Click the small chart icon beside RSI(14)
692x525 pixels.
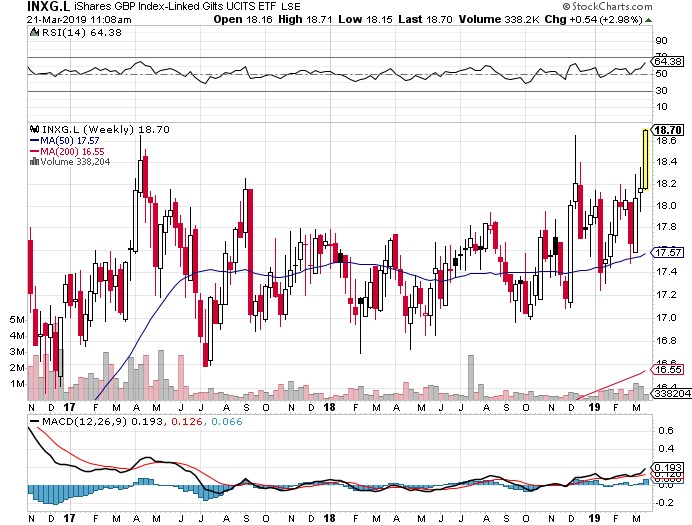click(34, 32)
